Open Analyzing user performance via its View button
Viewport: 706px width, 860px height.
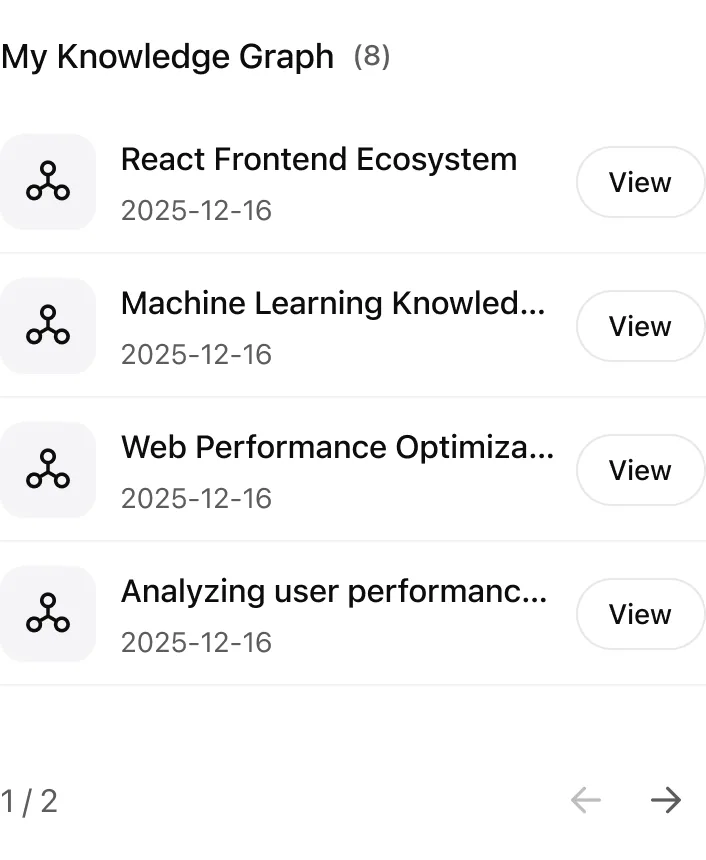click(640, 614)
